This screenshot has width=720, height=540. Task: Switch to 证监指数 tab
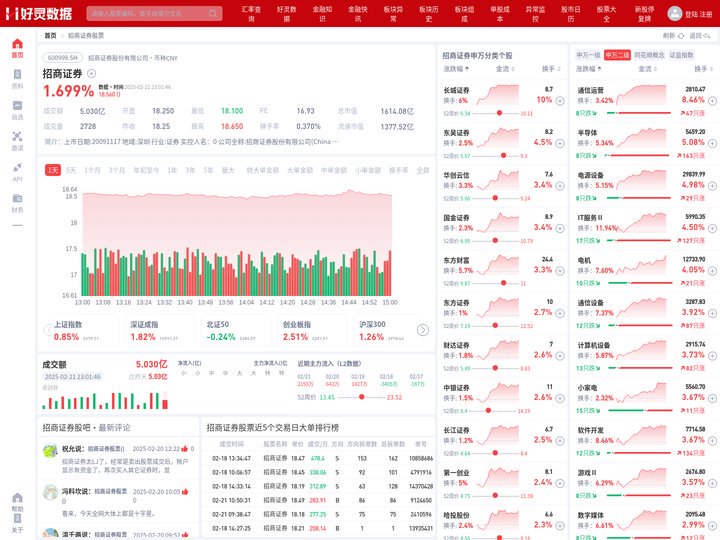pos(681,55)
